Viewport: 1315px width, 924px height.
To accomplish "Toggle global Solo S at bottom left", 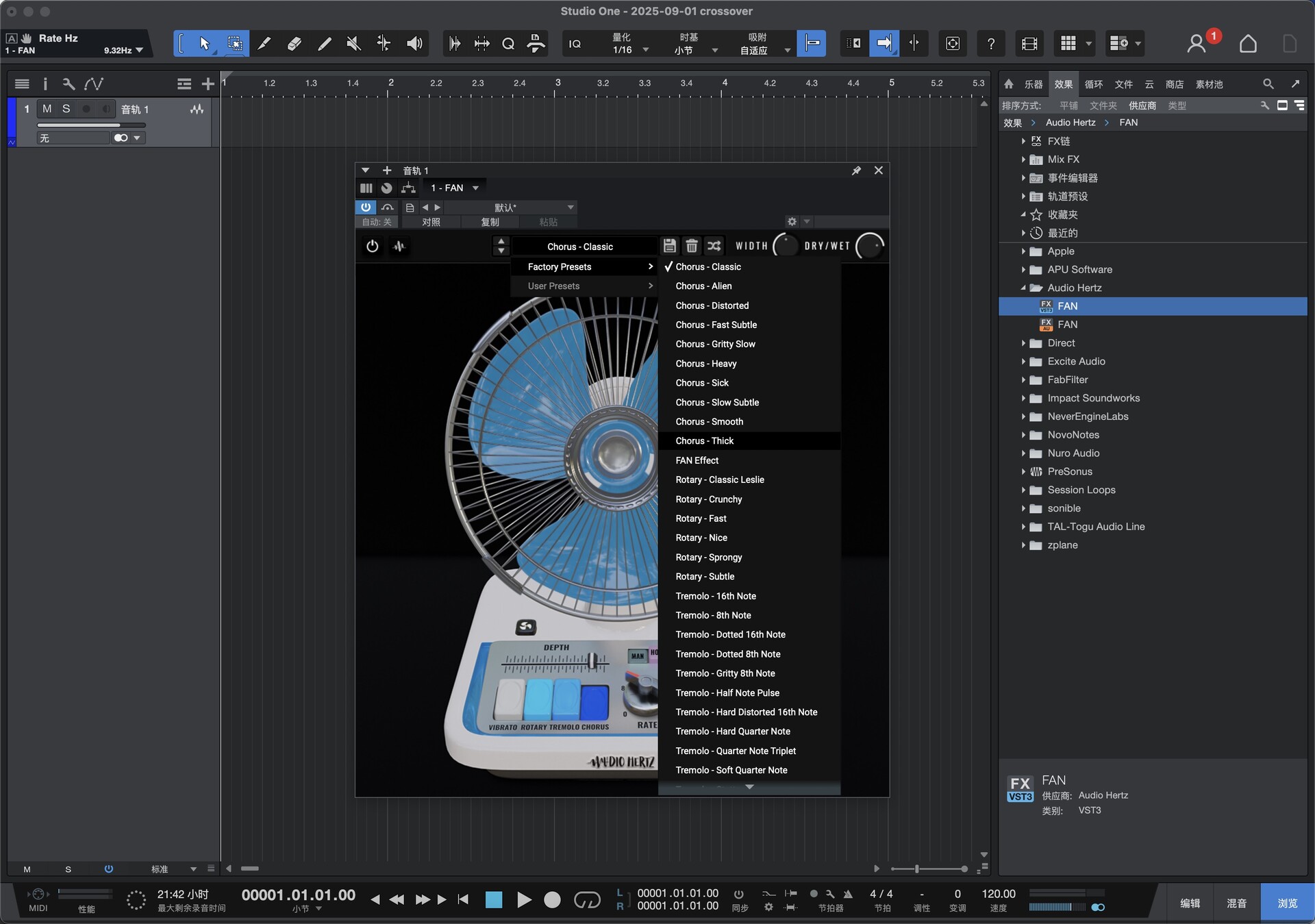I will (x=68, y=869).
